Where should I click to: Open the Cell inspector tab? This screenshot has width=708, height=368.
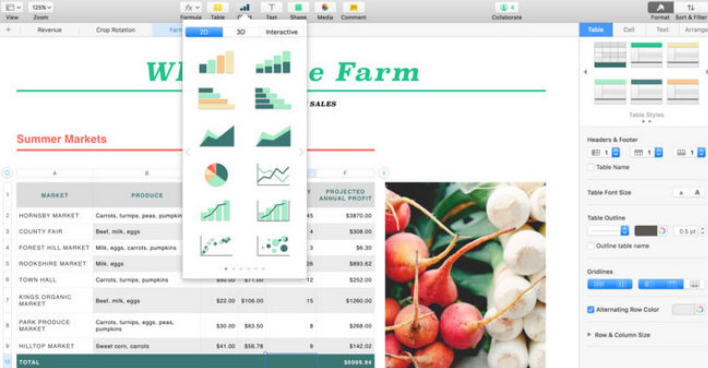[629, 30]
